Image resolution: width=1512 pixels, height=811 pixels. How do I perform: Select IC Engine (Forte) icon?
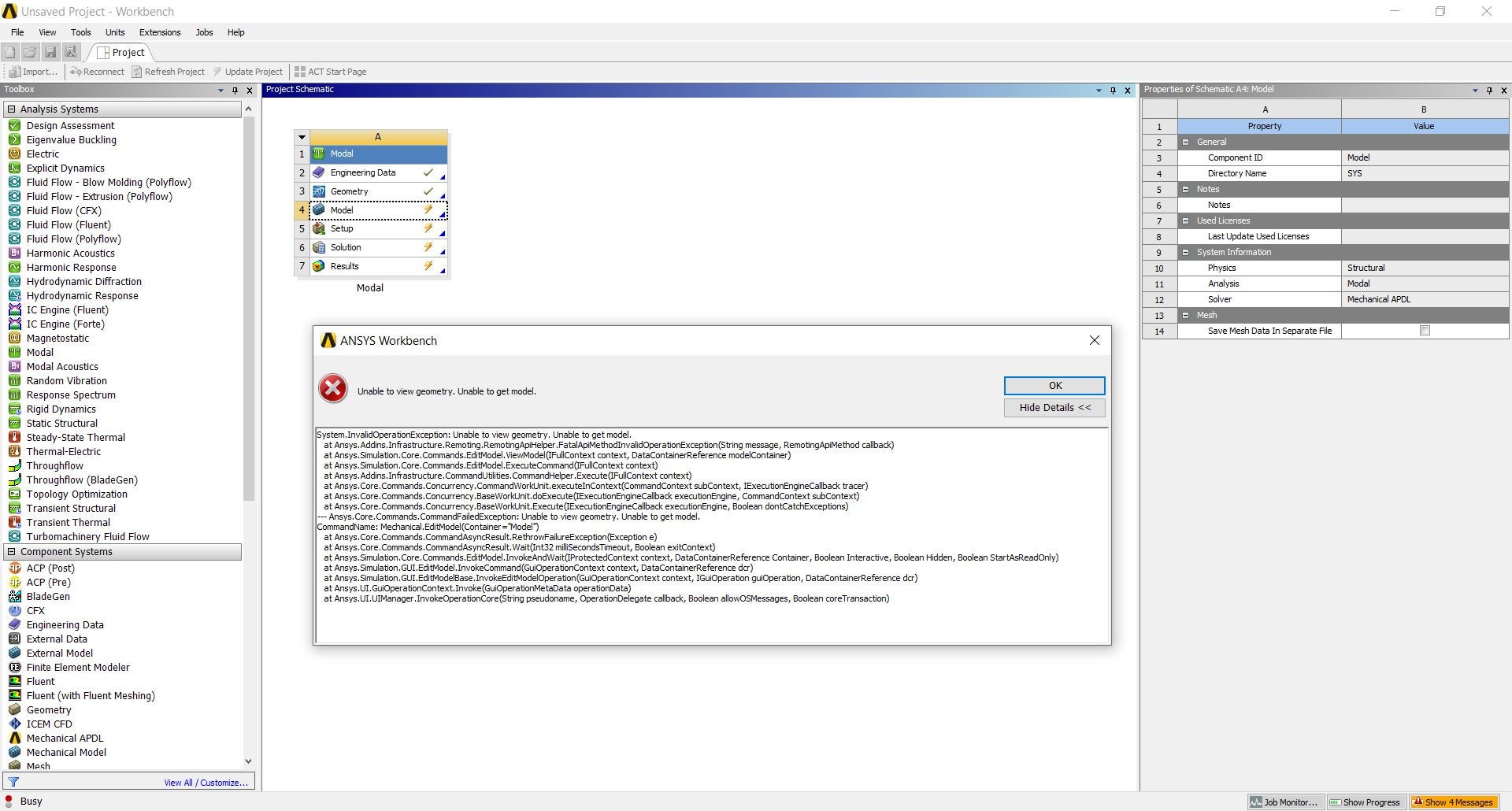[x=14, y=324]
